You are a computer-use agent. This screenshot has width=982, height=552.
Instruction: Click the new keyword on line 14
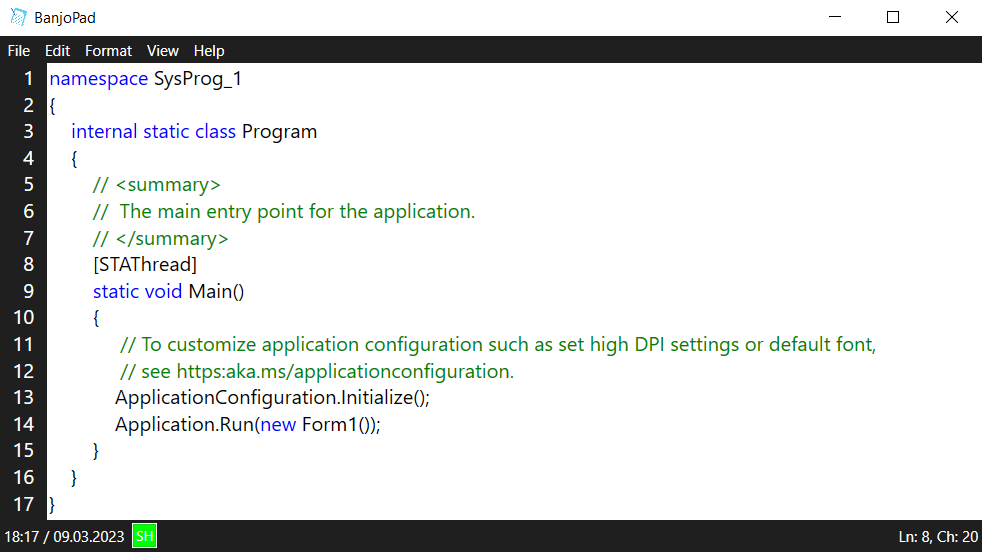tap(278, 425)
